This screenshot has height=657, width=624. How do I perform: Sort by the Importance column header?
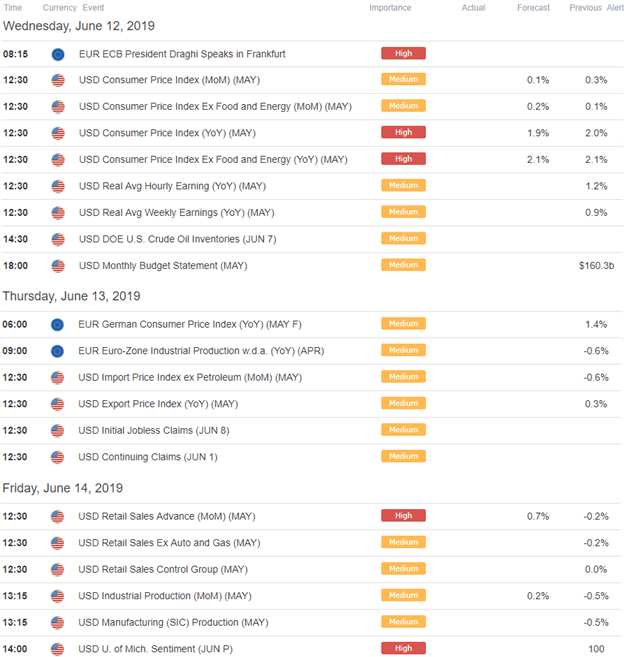coord(390,8)
